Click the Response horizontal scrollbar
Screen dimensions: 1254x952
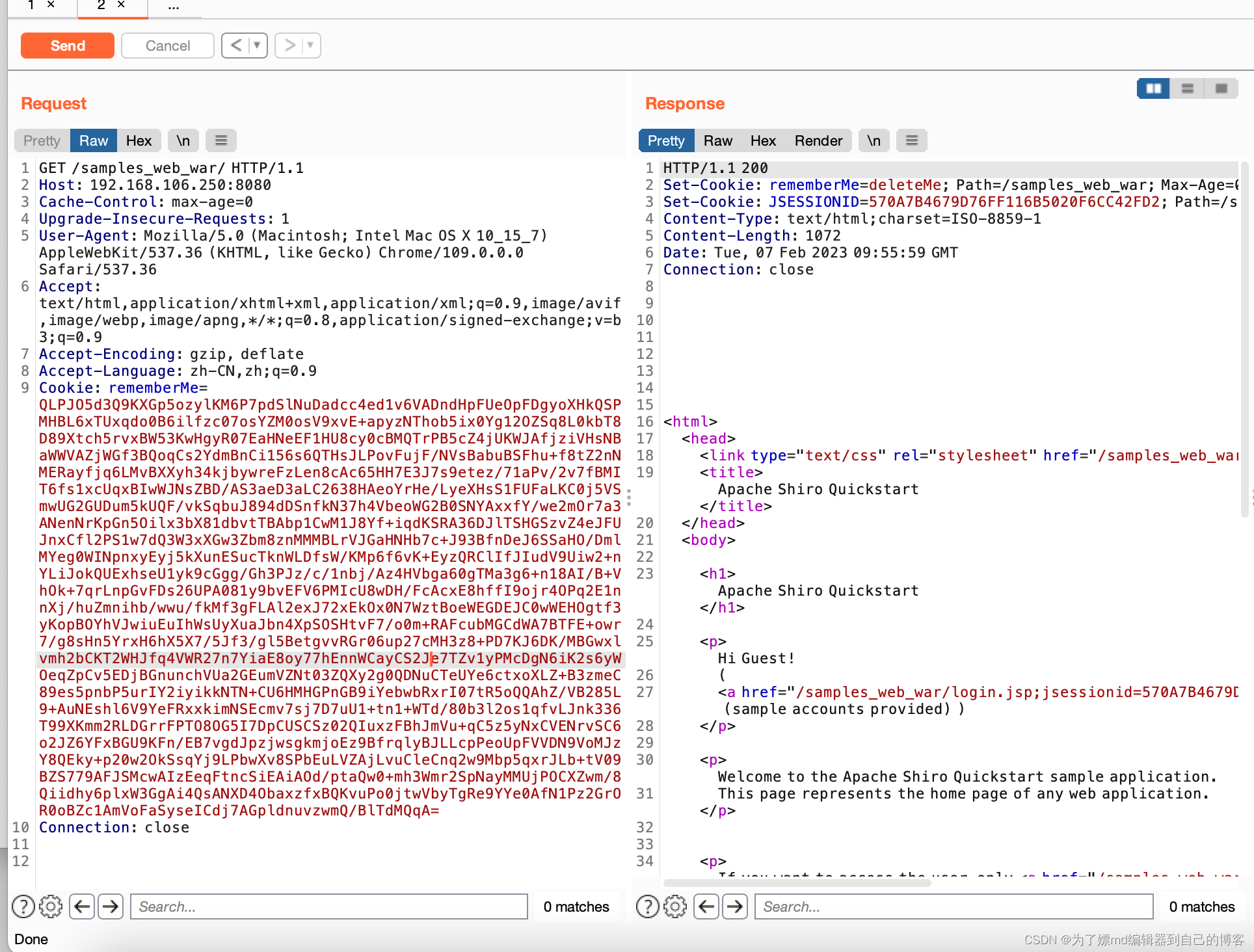coord(797,883)
